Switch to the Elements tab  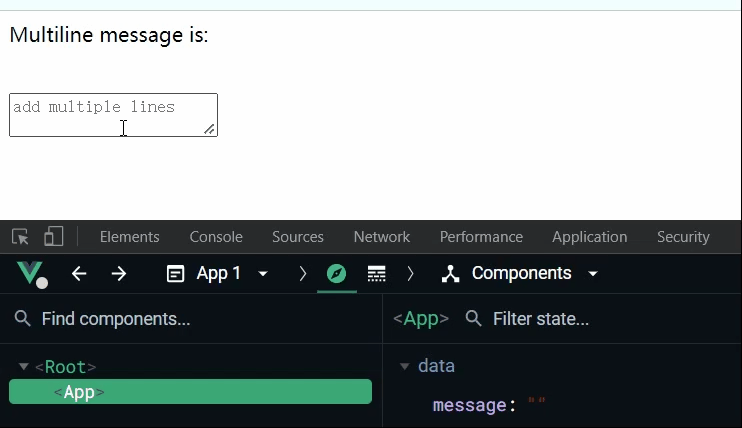pyautogui.click(x=129, y=237)
